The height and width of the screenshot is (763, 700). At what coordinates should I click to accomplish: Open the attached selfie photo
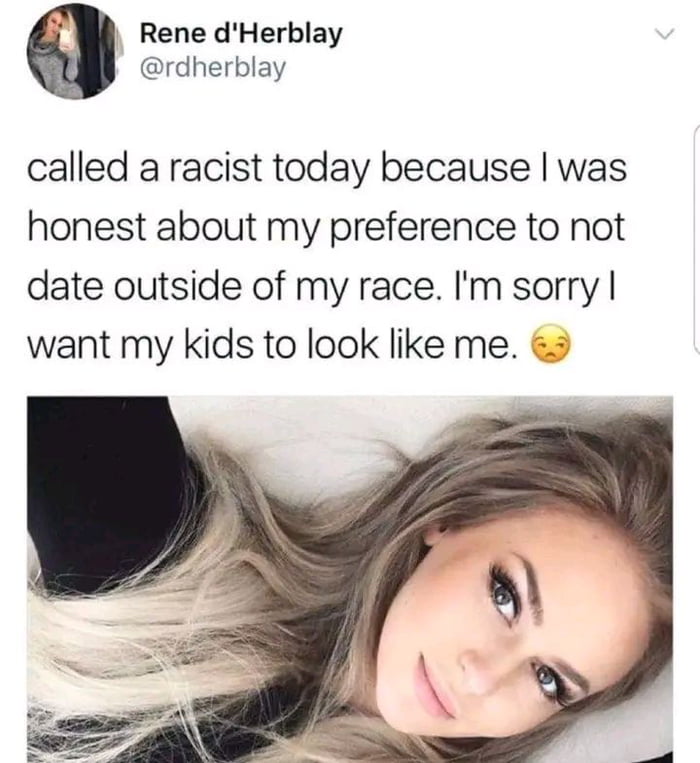tap(350, 579)
